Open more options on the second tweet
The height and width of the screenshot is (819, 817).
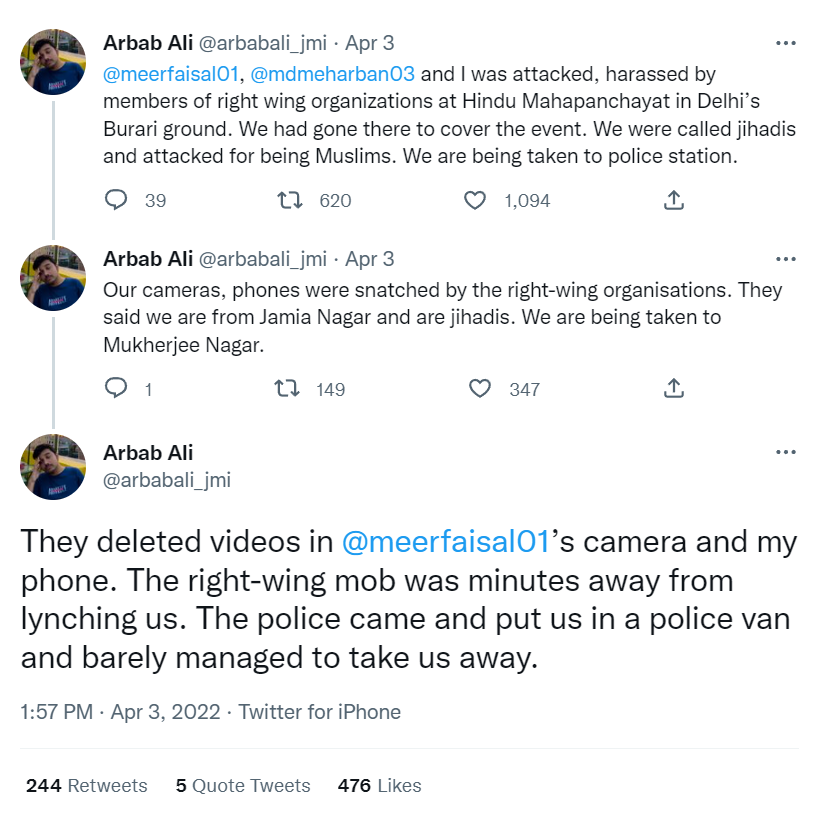point(786,259)
